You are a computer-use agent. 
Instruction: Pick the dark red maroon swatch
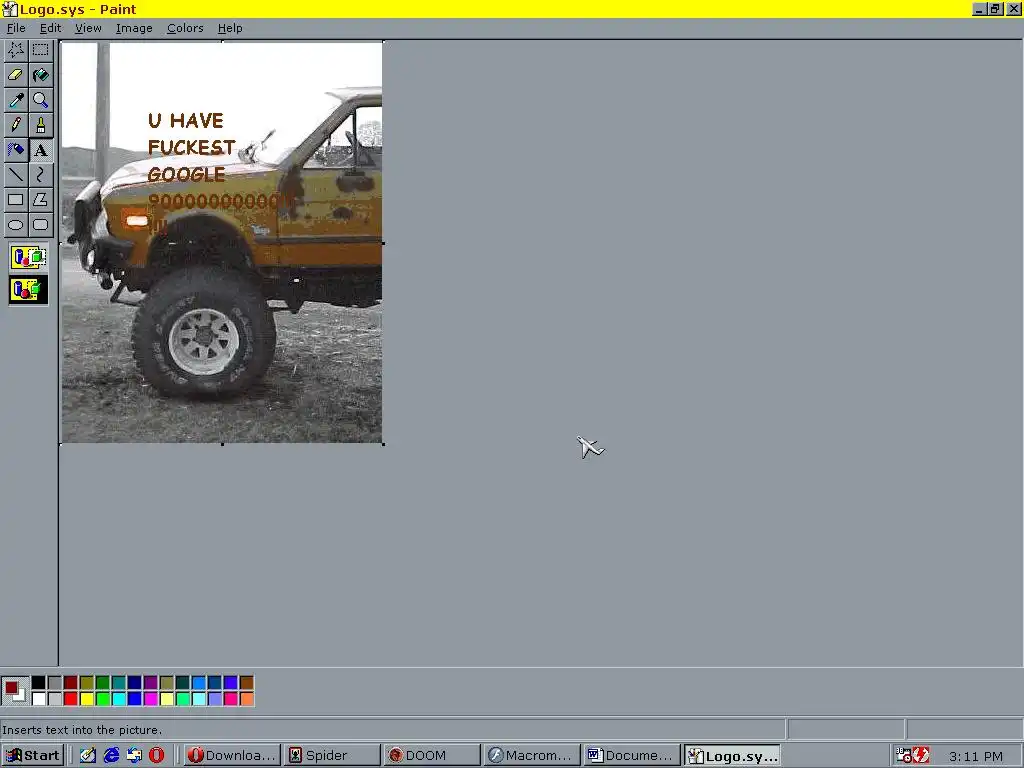coord(71,683)
